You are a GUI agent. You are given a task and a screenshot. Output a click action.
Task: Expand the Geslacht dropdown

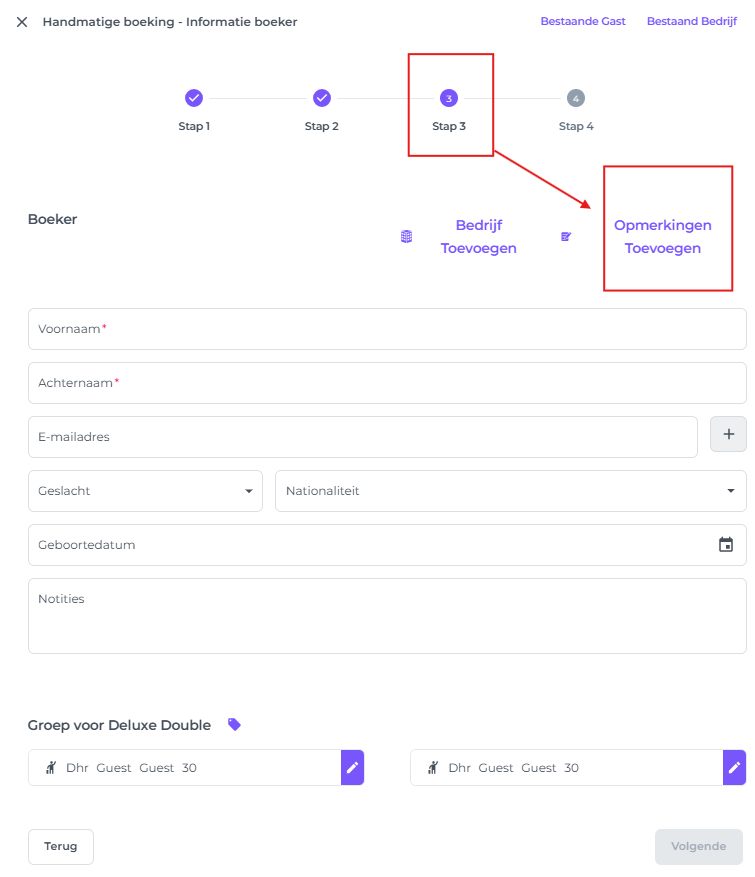click(x=146, y=491)
